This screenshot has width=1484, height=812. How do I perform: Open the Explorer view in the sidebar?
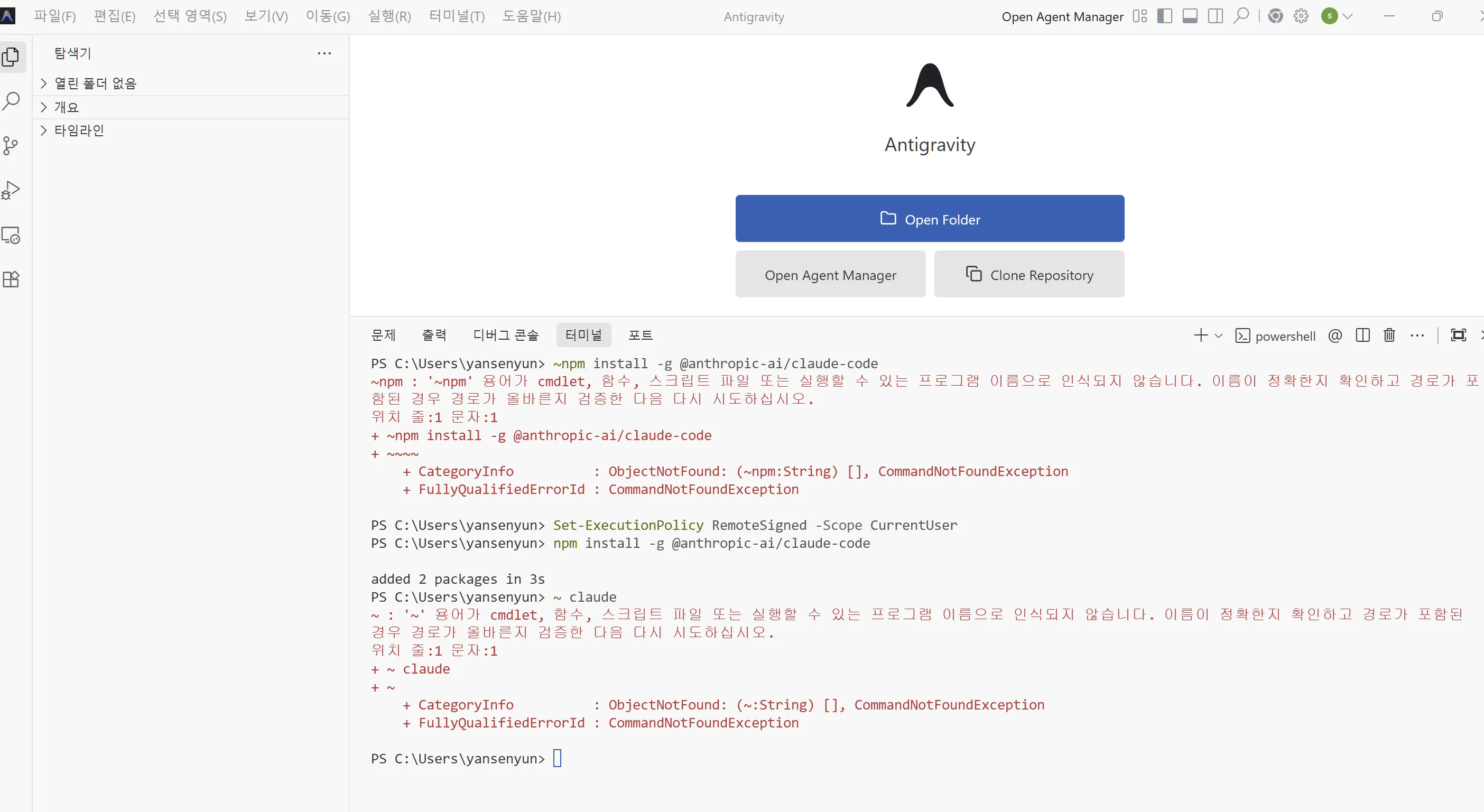tap(12, 57)
